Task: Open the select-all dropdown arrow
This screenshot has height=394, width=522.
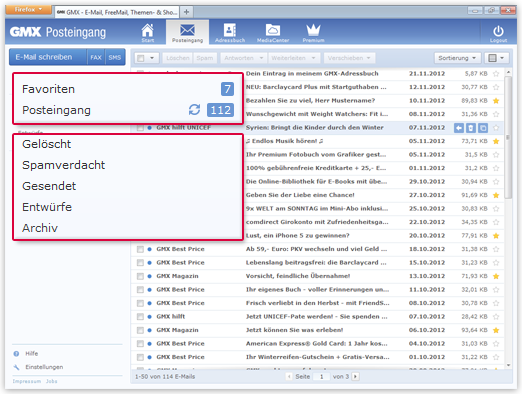Action: [x=152, y=58]
